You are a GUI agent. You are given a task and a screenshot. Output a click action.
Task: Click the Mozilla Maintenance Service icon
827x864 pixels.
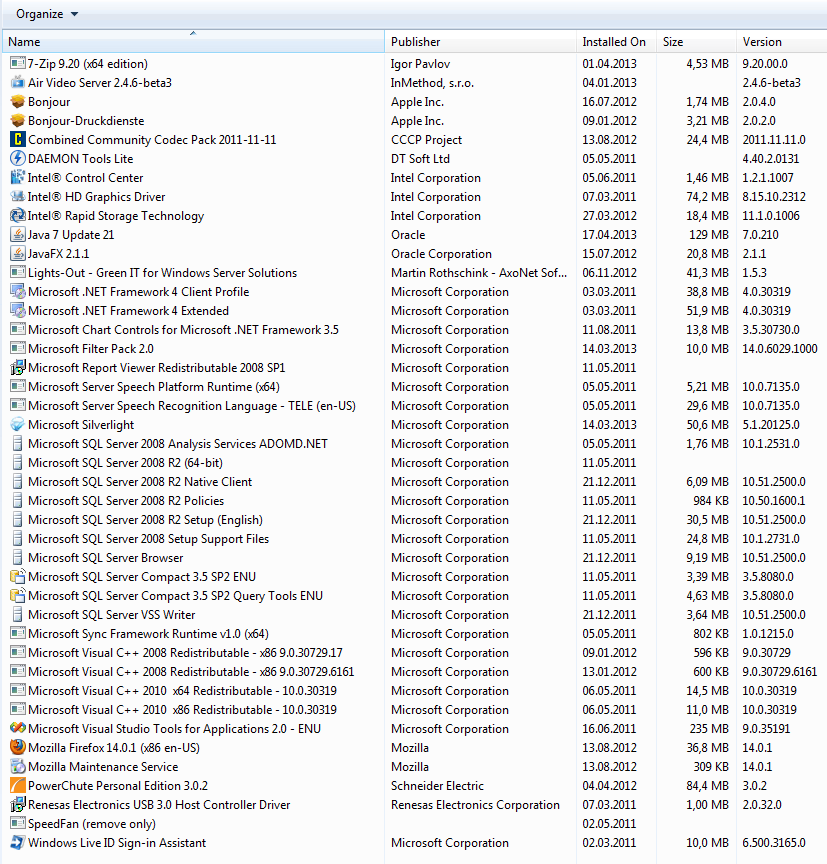click(x=18, y=766)
